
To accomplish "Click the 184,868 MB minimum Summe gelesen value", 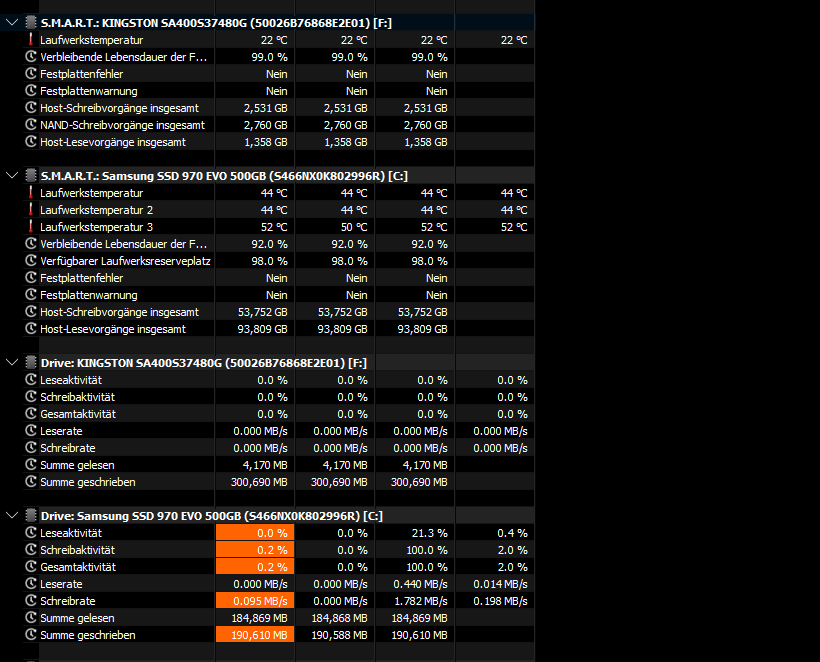I will 339,618.
